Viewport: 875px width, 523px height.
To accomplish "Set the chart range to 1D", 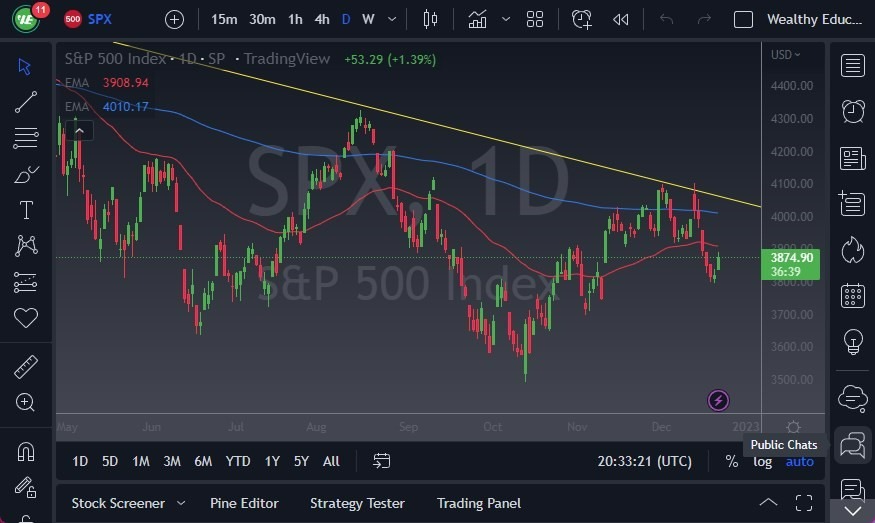I will [x=80, y=461].
